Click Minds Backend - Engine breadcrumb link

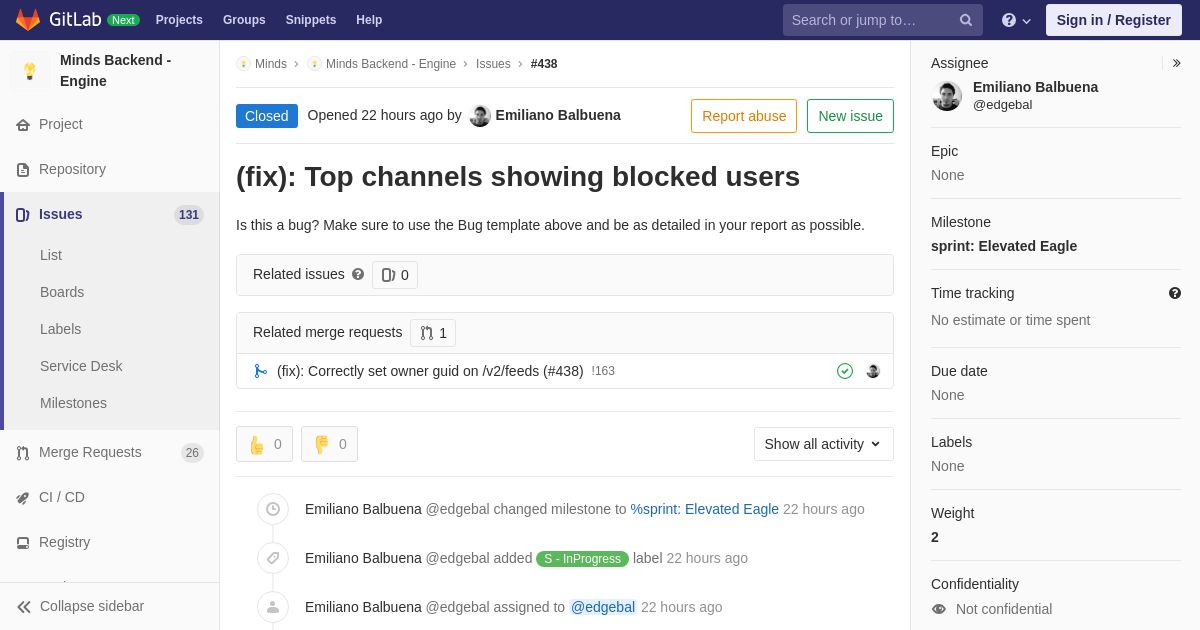pos(391,64)
